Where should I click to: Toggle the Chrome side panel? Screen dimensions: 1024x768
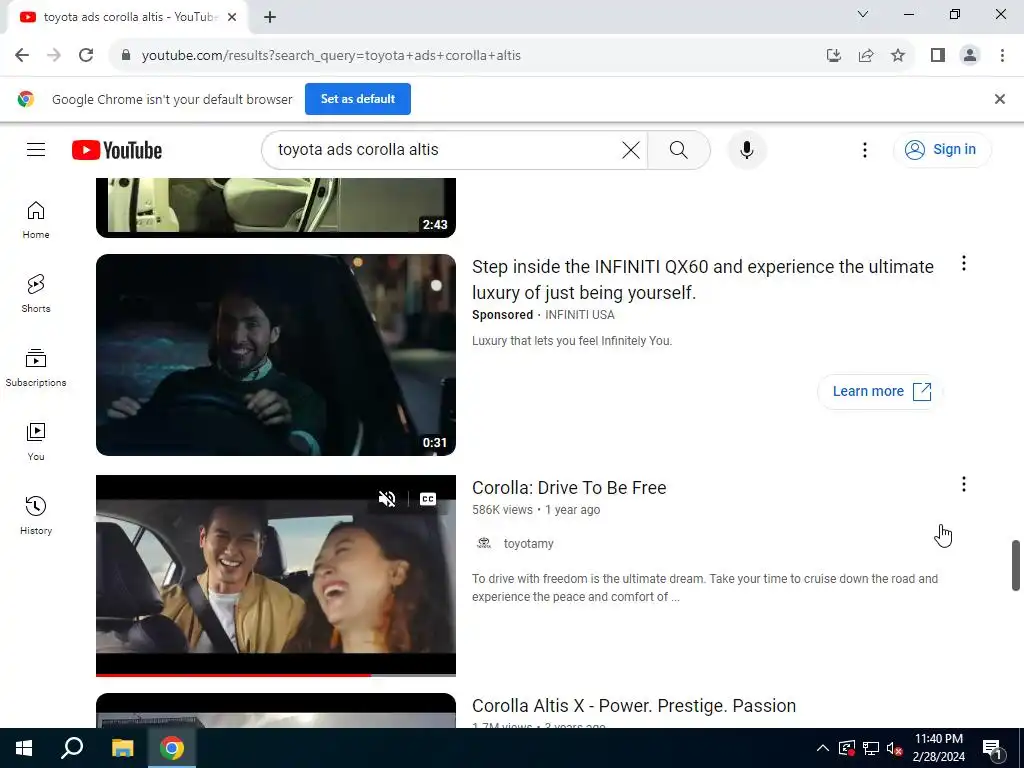coord(938,56)
